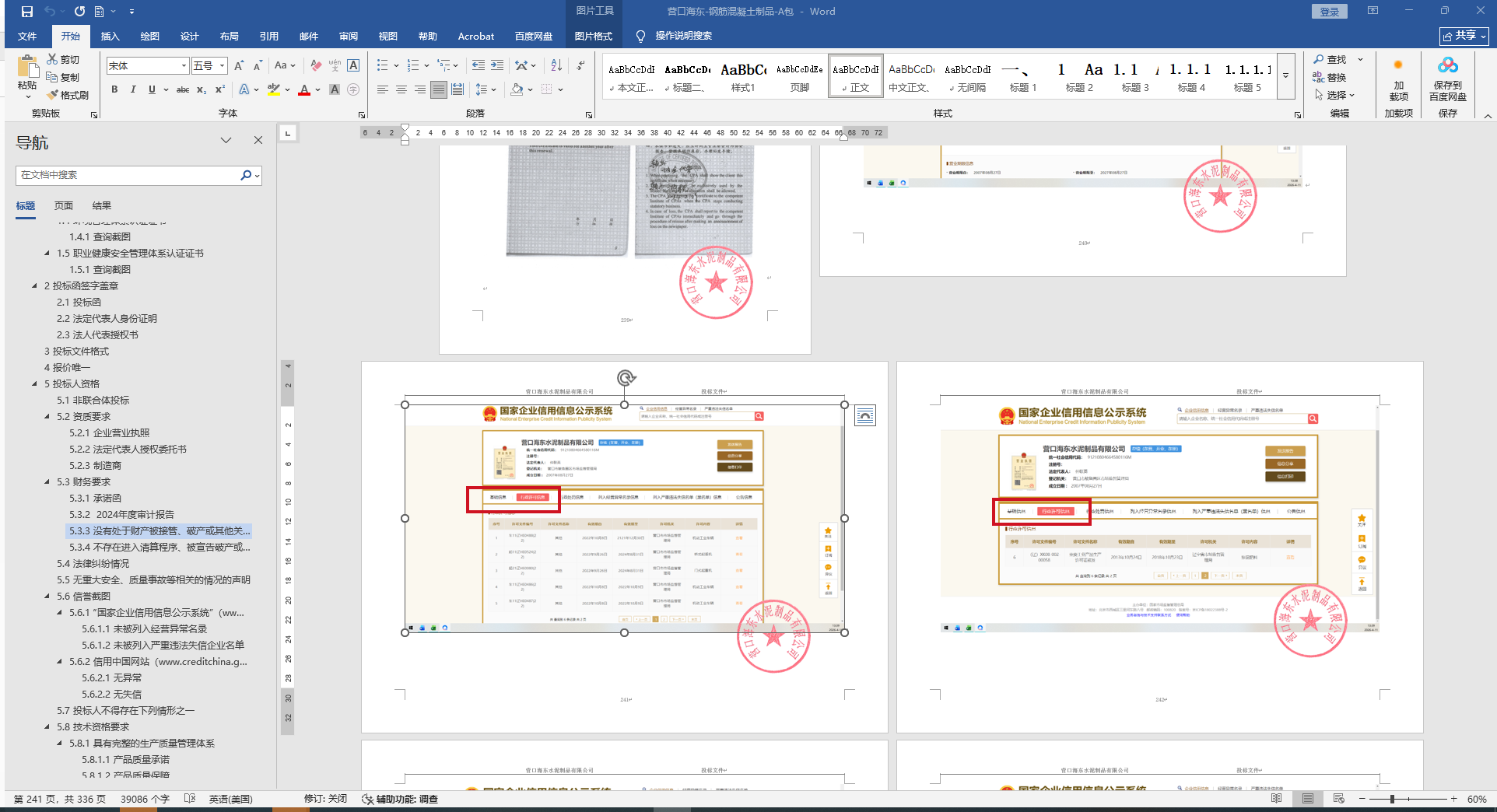
Task: Open the 选择 dropdown in editing group
Action: click(x=1335, y=95)
